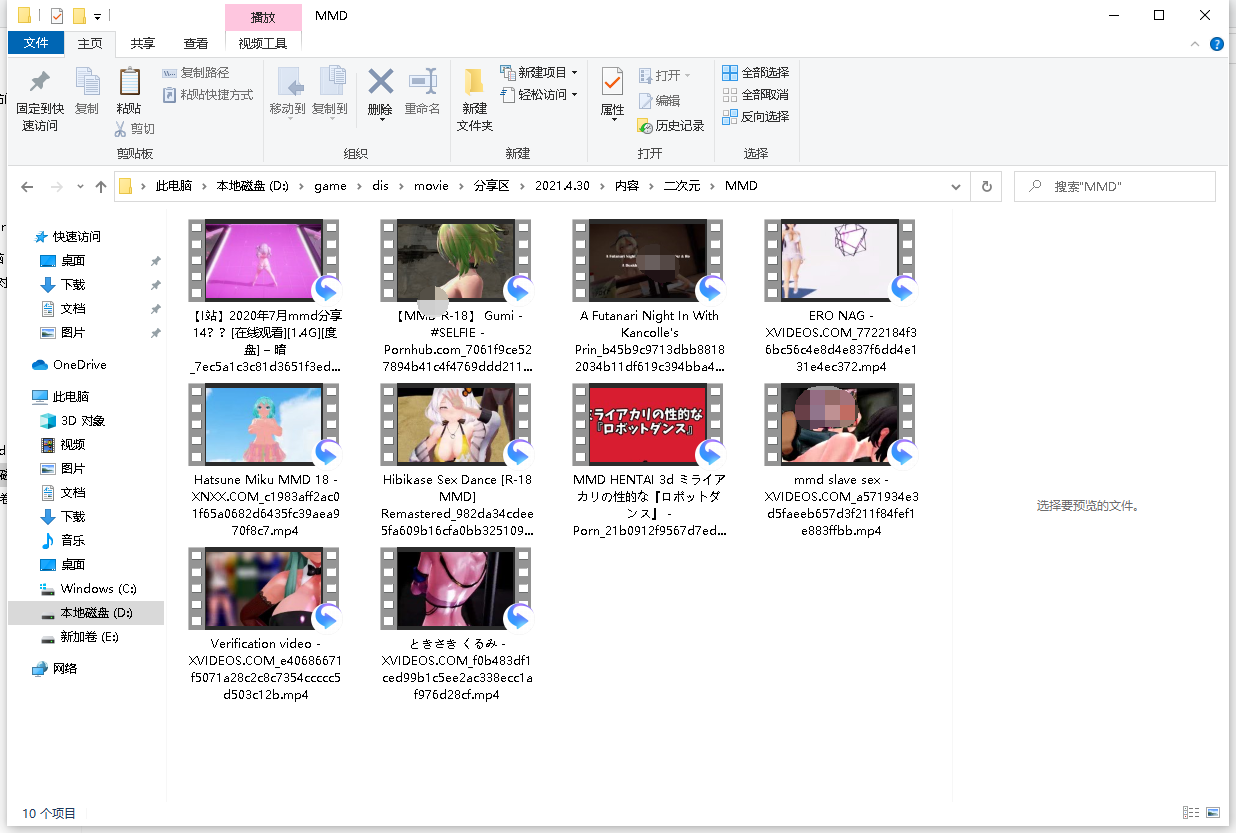Click the 重命名 rename icon
1236x833 pixels.
coord(423,81)
